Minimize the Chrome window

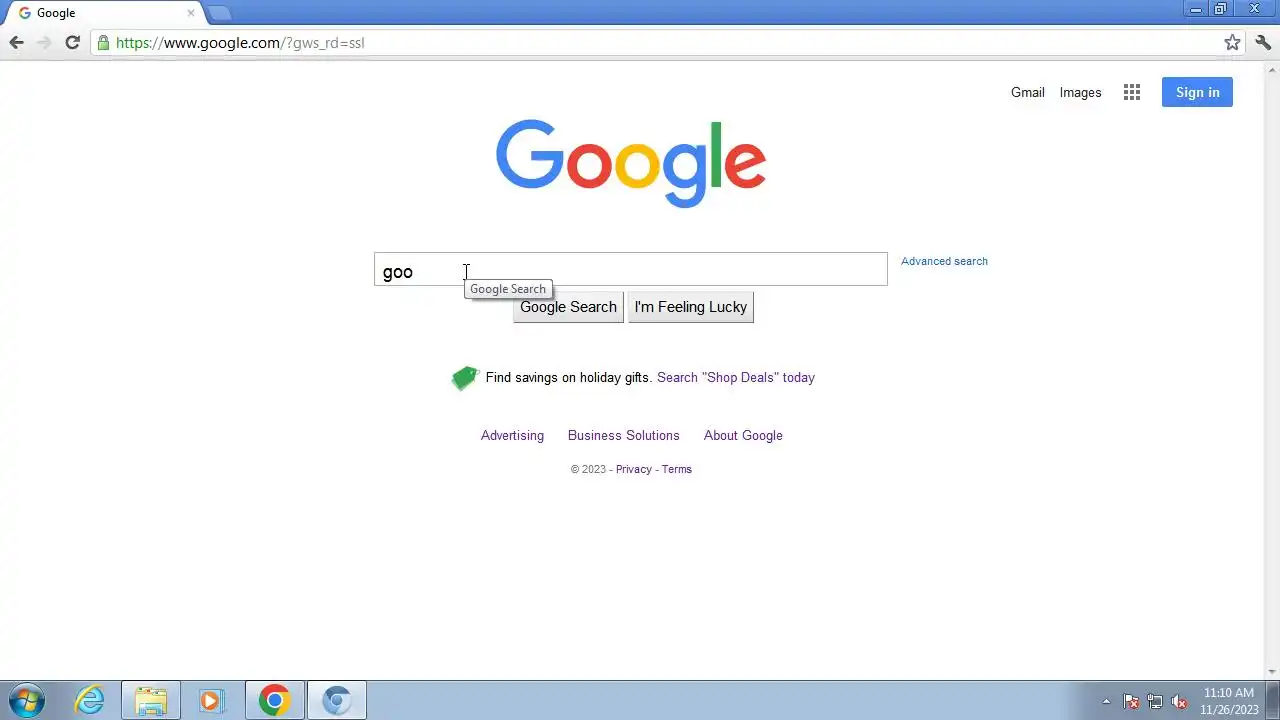(x=1195, y=9)
